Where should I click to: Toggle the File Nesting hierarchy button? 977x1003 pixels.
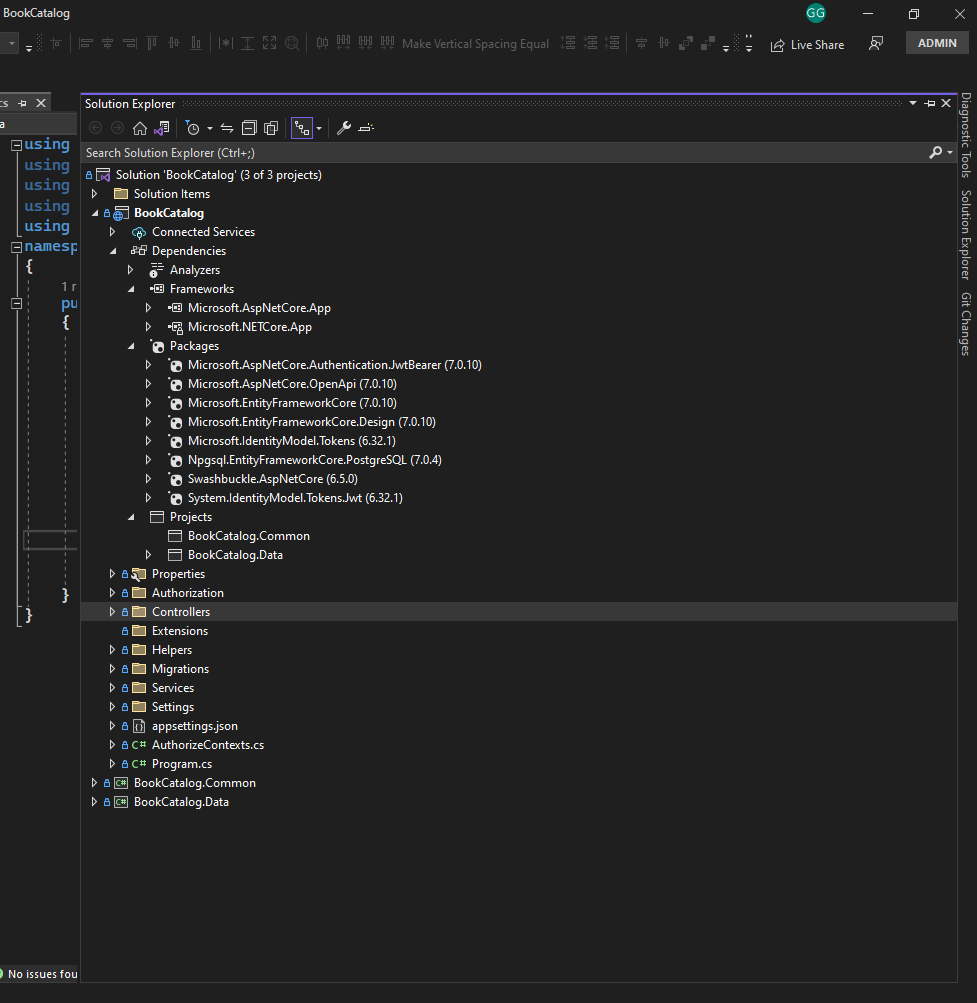pos(302,128)
